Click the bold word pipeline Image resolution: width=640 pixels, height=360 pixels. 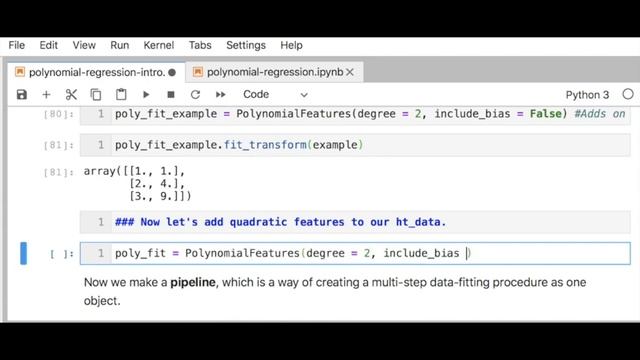[193, 282]
